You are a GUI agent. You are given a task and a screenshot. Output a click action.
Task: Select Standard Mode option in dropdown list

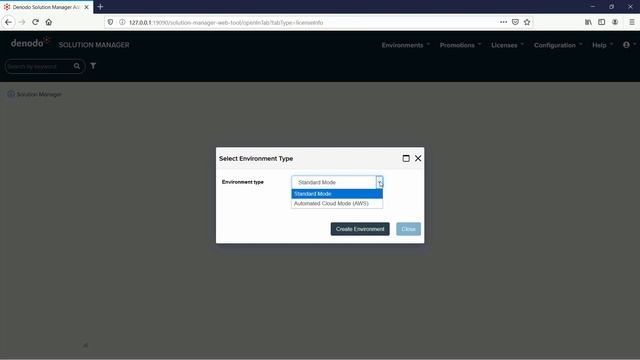tap(337, 194)
